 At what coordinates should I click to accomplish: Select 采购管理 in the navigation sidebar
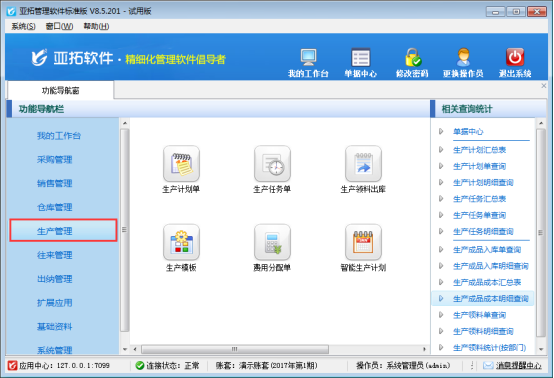pyautogui.click(x=55, y=160)
